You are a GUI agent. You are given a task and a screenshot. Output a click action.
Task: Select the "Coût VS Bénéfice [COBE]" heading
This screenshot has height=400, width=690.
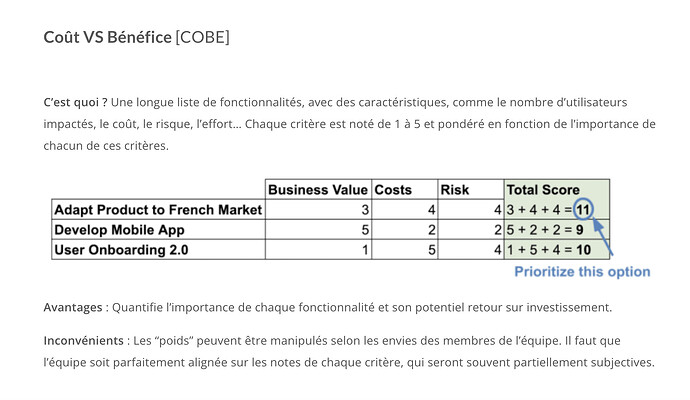[x=136, y=37]
